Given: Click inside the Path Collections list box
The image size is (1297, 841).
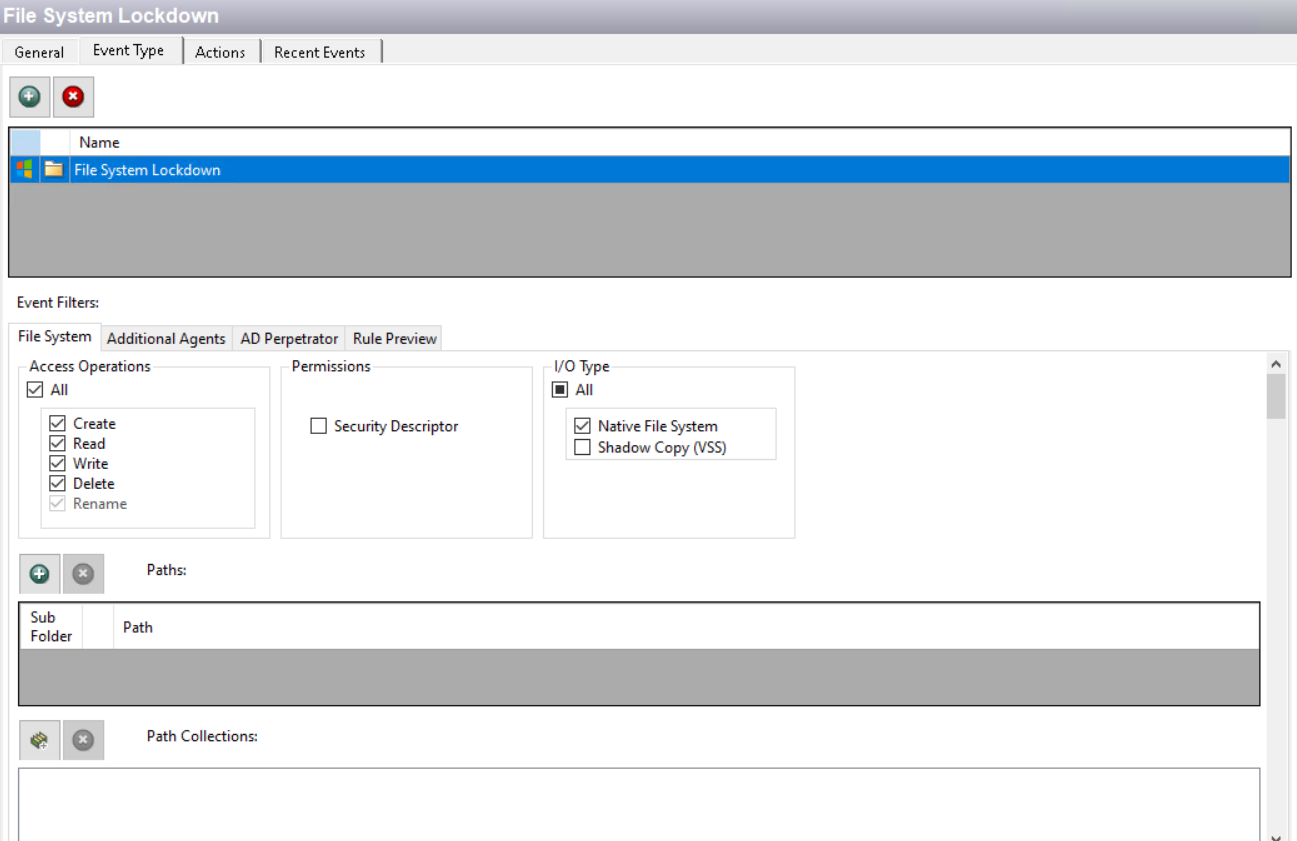Looking at the screenshot, I should tap(639, 804).
